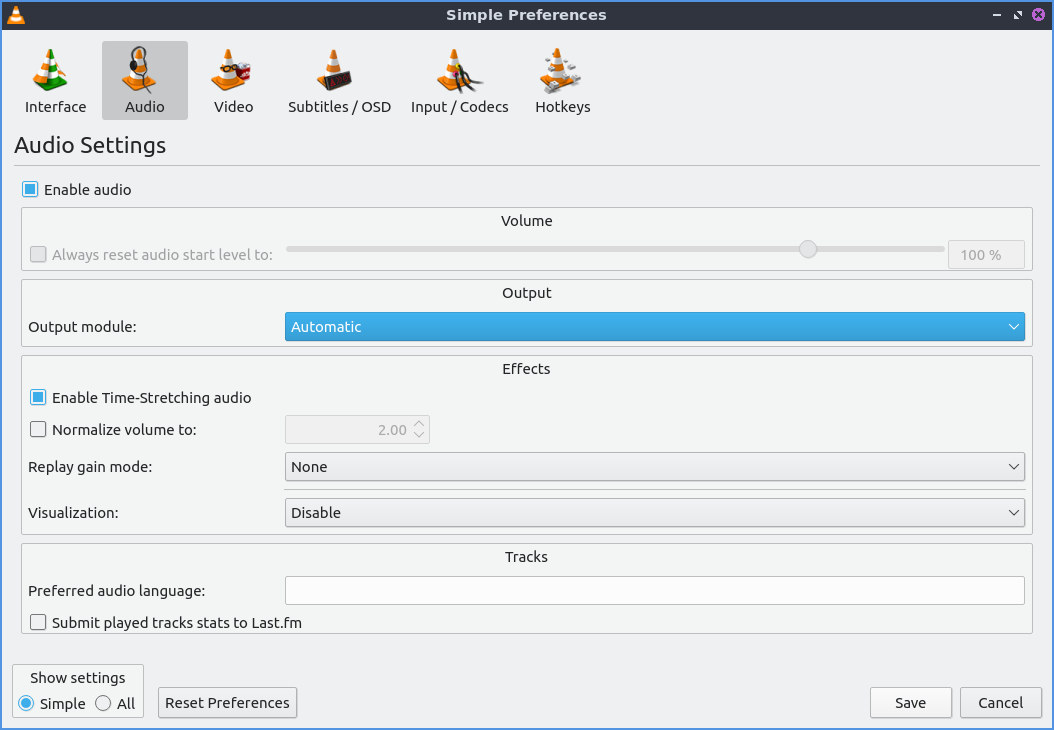Open Subtitles / OSD preferences icon
The height and width of the screenshot is (730, 1054).
click(339, 72)
